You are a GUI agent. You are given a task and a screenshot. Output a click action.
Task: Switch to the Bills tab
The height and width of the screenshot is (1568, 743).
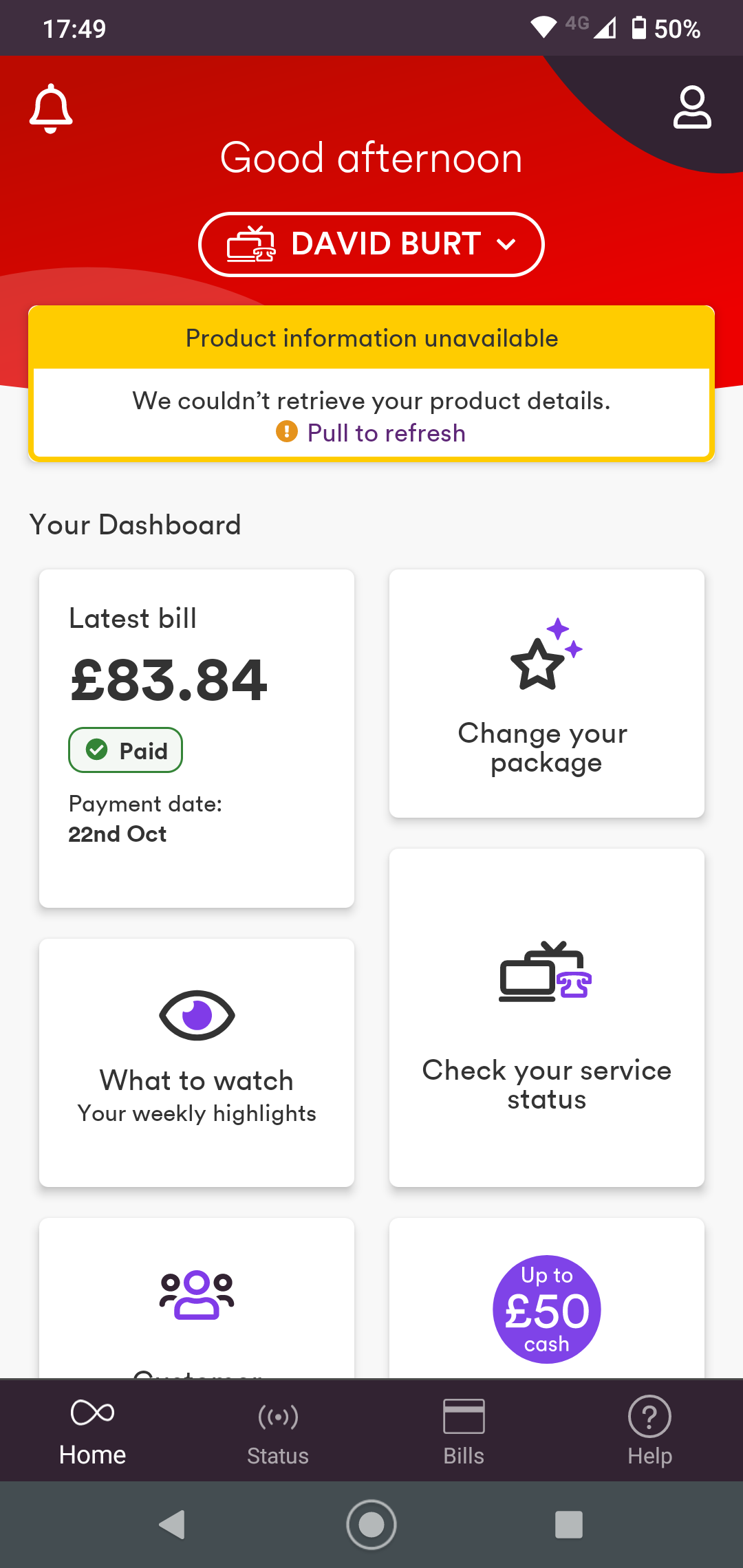(464, 1432)
